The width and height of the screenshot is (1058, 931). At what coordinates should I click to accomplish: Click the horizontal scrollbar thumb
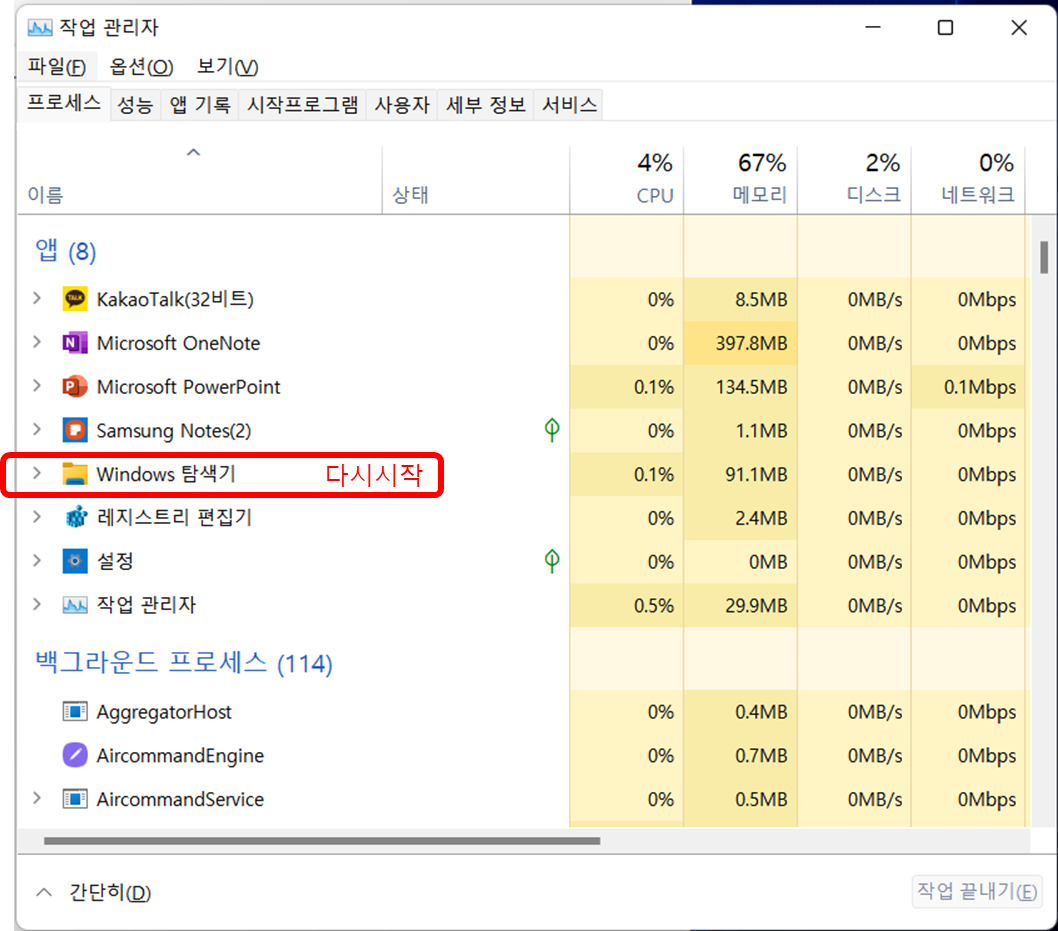point(322,841)
